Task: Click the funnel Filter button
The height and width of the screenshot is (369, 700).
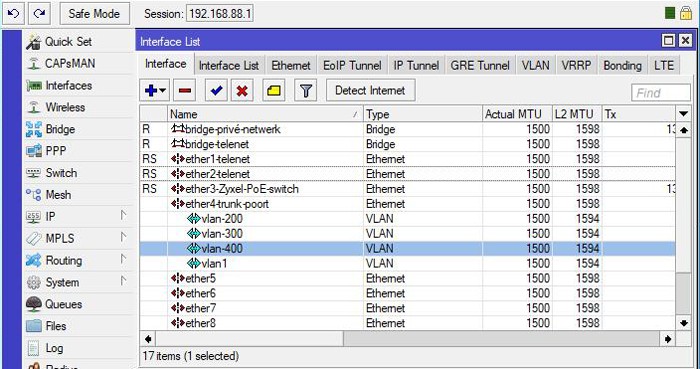Action: click(x=305, y=91)
